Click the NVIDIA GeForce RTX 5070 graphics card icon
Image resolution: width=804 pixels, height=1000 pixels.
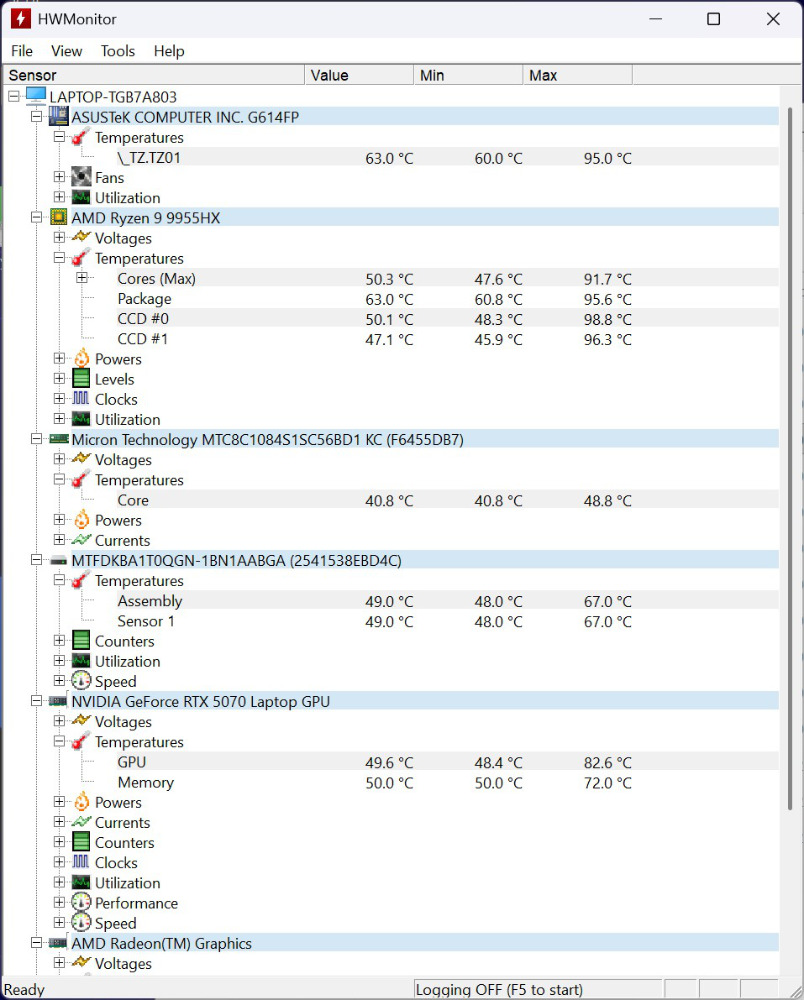(59, 702)
